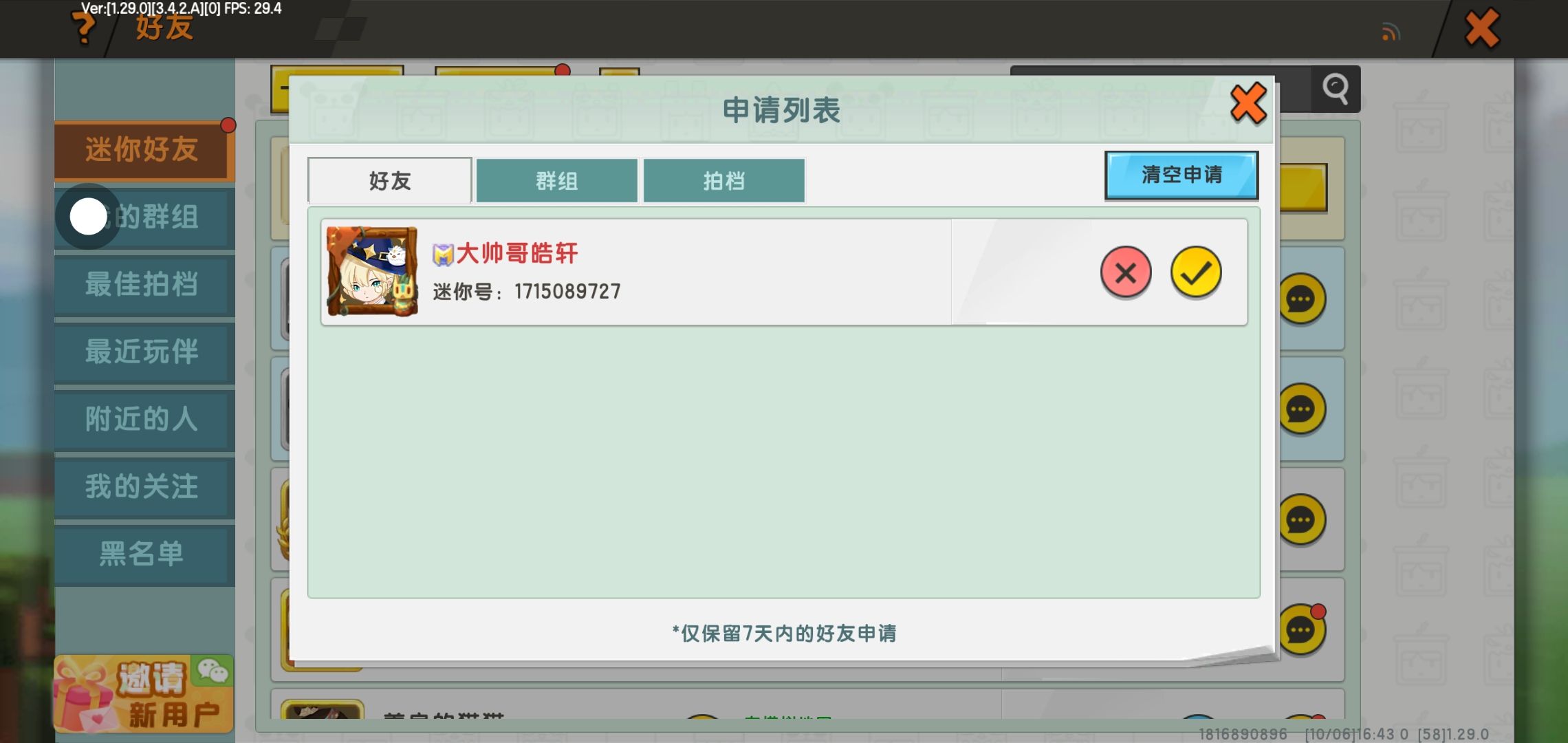Click the question mark help icon

pos(84,28)
